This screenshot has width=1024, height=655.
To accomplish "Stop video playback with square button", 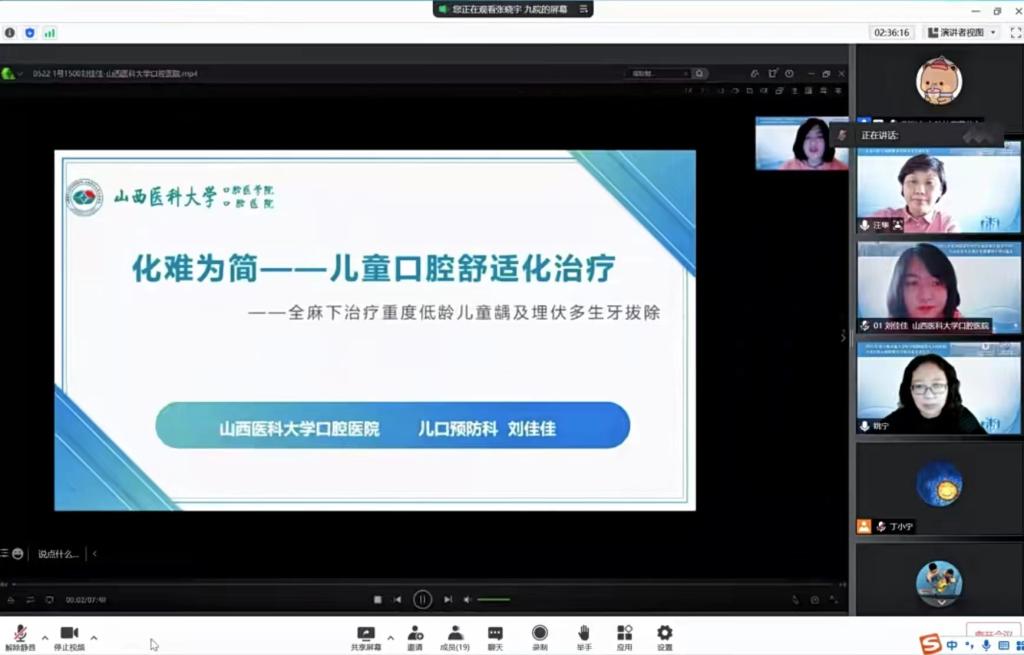I will (x=377, y=599).
